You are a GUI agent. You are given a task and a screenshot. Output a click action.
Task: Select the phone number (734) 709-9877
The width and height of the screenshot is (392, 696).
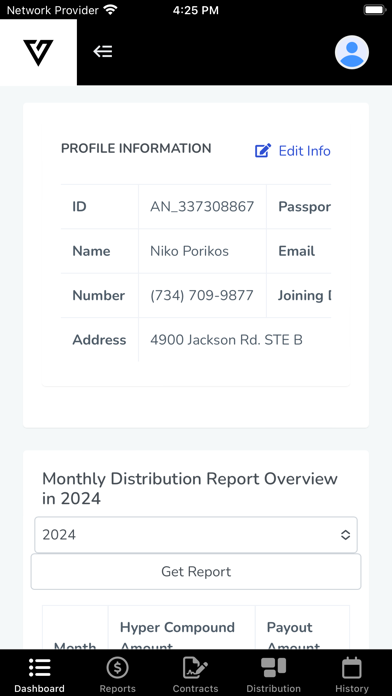point(202,296)
